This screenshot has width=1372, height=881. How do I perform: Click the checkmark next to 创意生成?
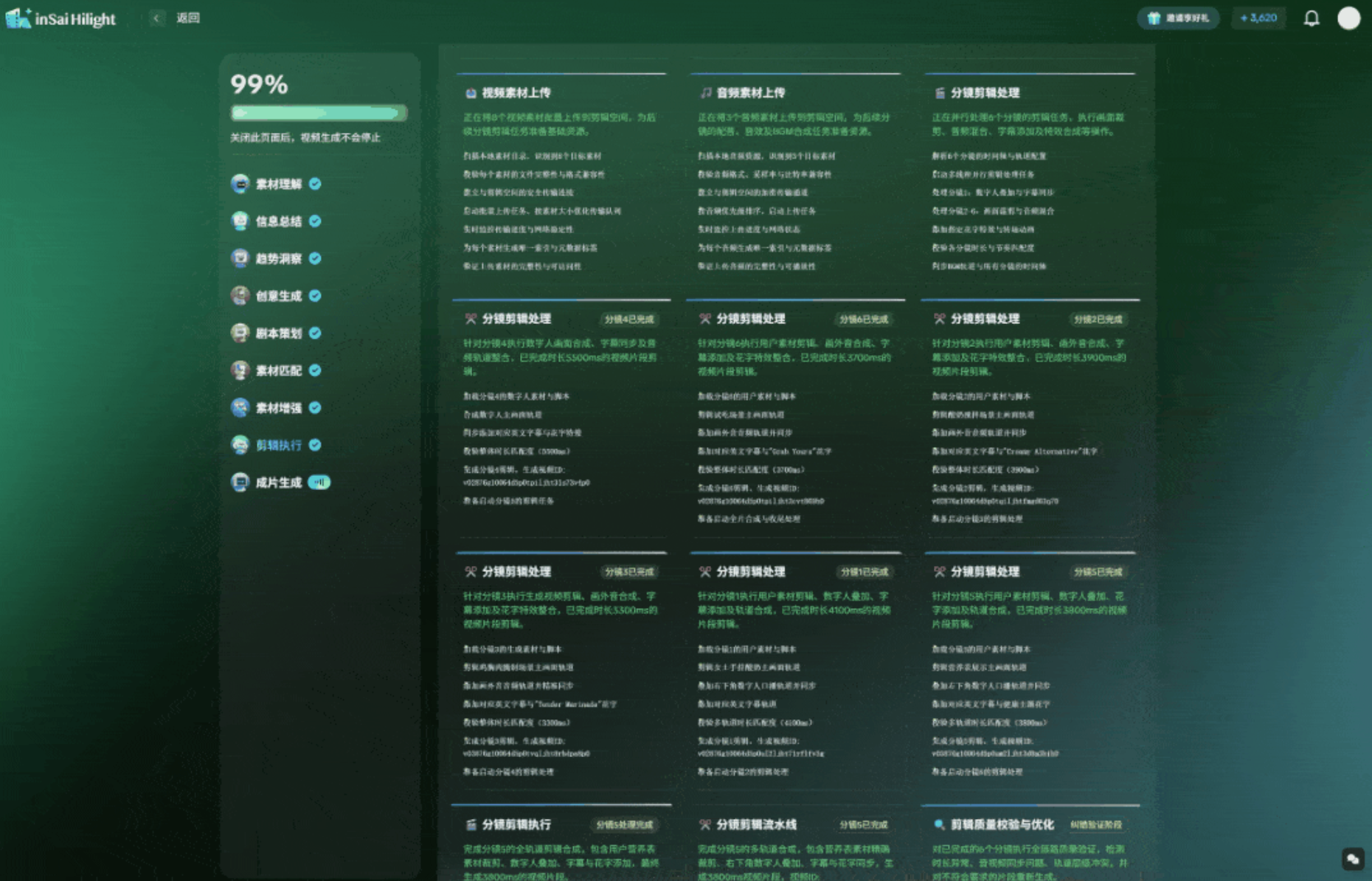tap(315, 296)
